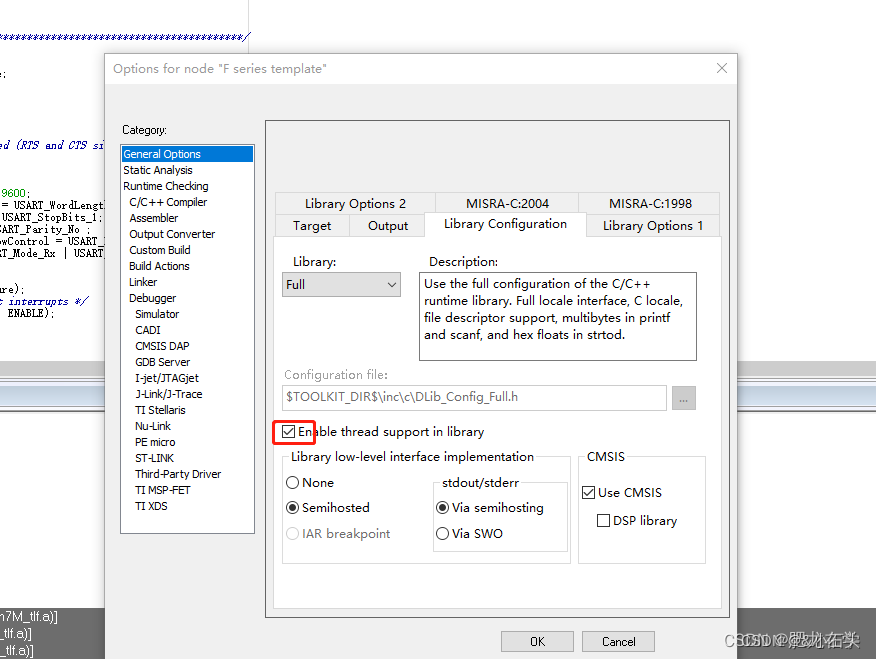Confirm settings with the OK button
Image resolution: width=876 pixels, height=659 pixels.
tap(537, 642)
